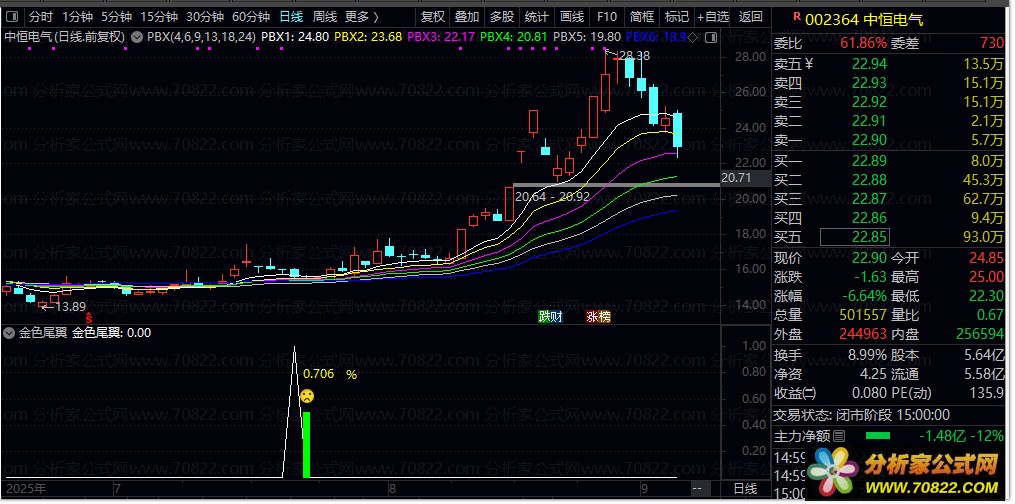Screen dimensions: 1015x504
Task: Click the 13.89 low price label
Action: [69, 307]
